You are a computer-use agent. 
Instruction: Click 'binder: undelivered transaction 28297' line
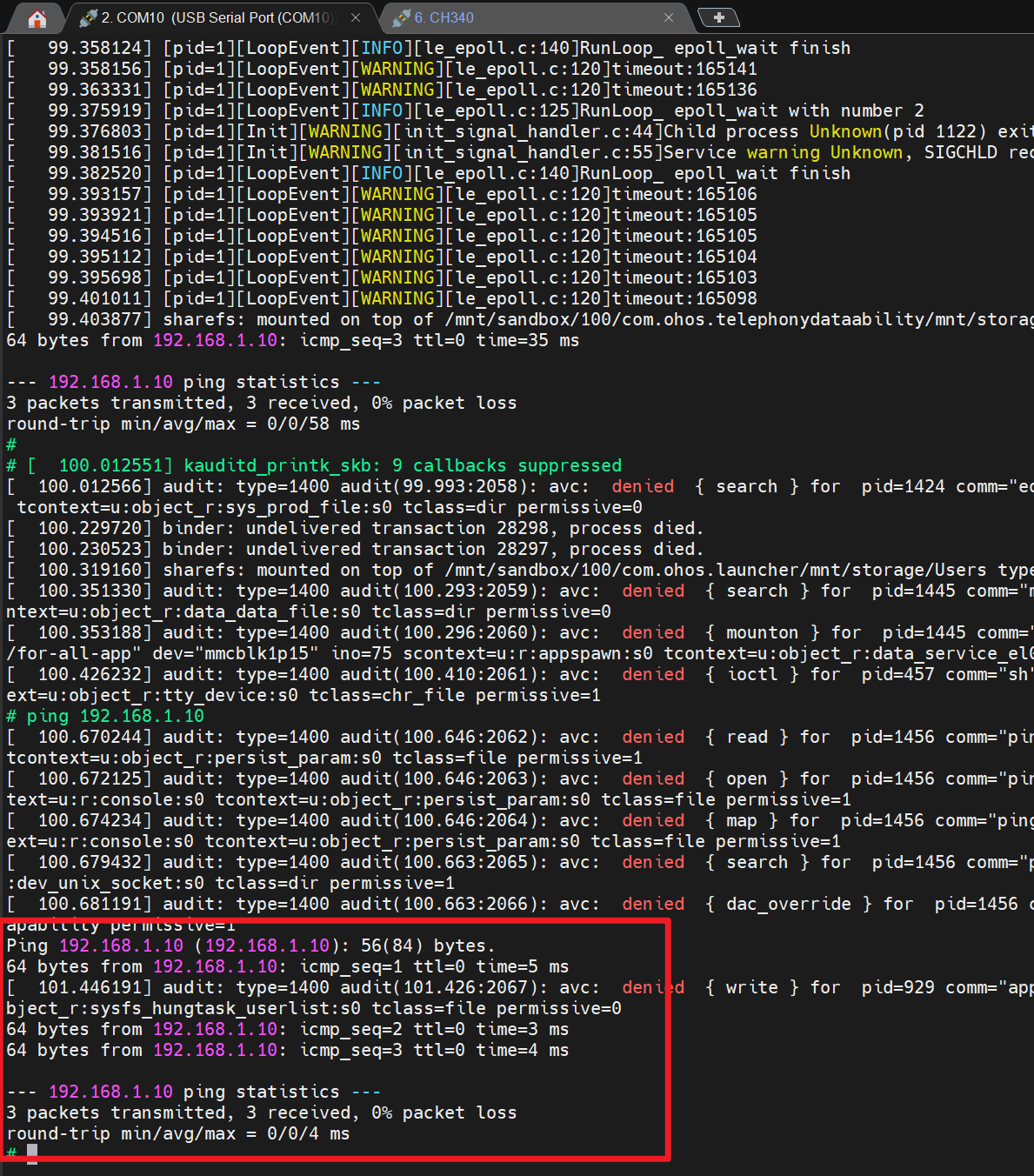tap(356, 549)
